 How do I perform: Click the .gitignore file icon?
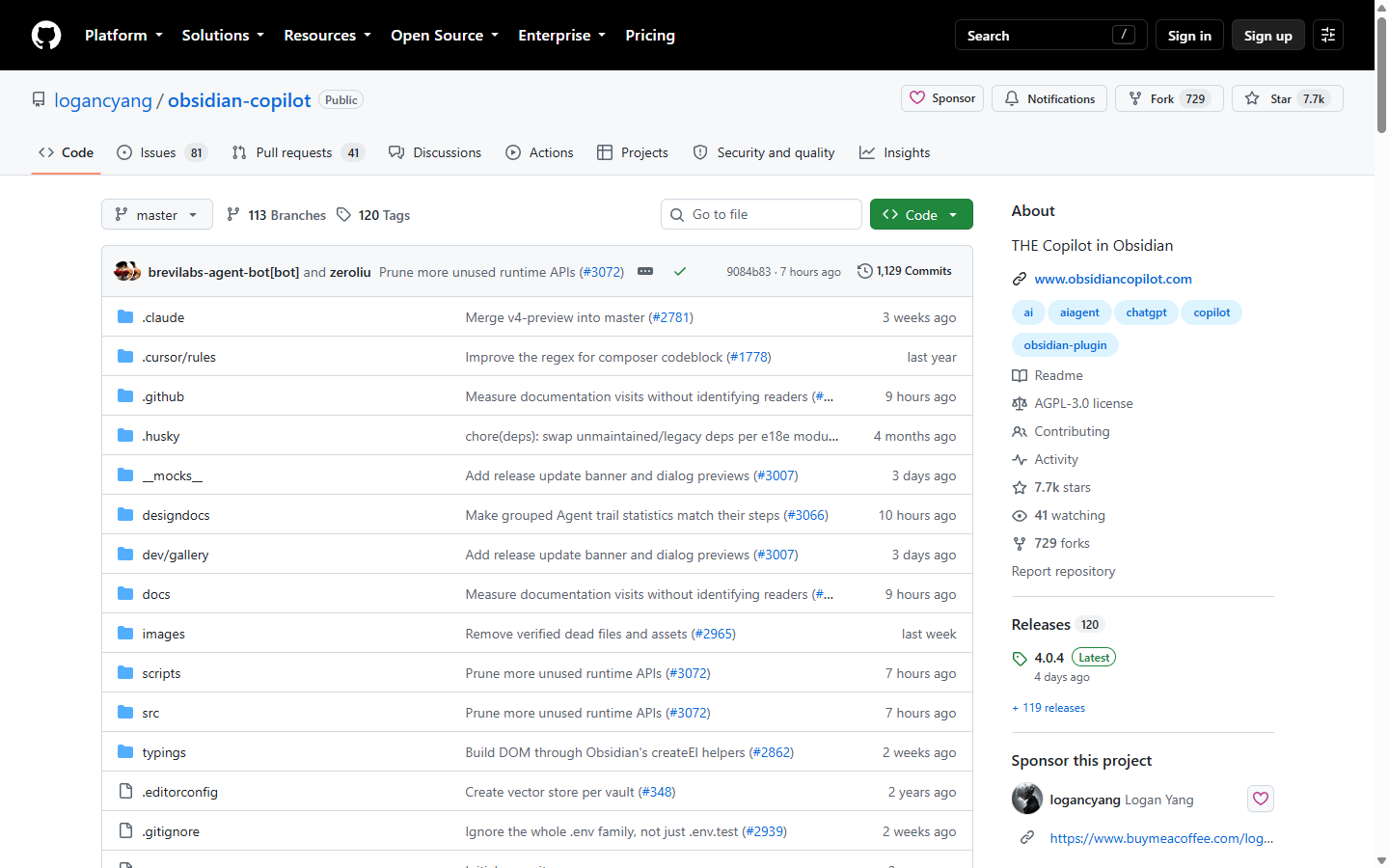(x=125, y=831)
